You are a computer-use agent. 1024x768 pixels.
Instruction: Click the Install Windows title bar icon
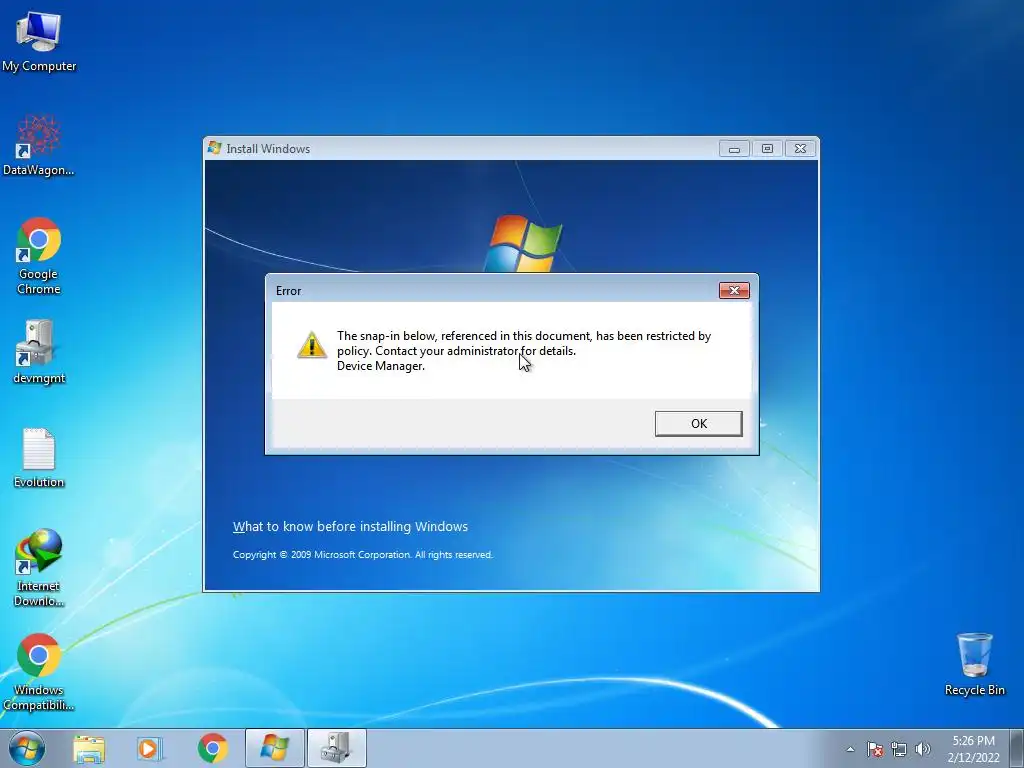point(214,148)
